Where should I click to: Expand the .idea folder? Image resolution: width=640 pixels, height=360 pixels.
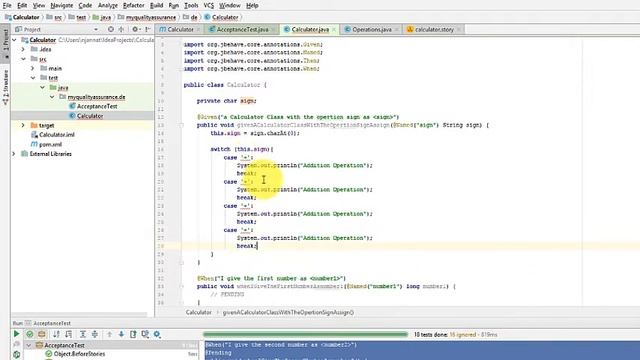(23, 49)
